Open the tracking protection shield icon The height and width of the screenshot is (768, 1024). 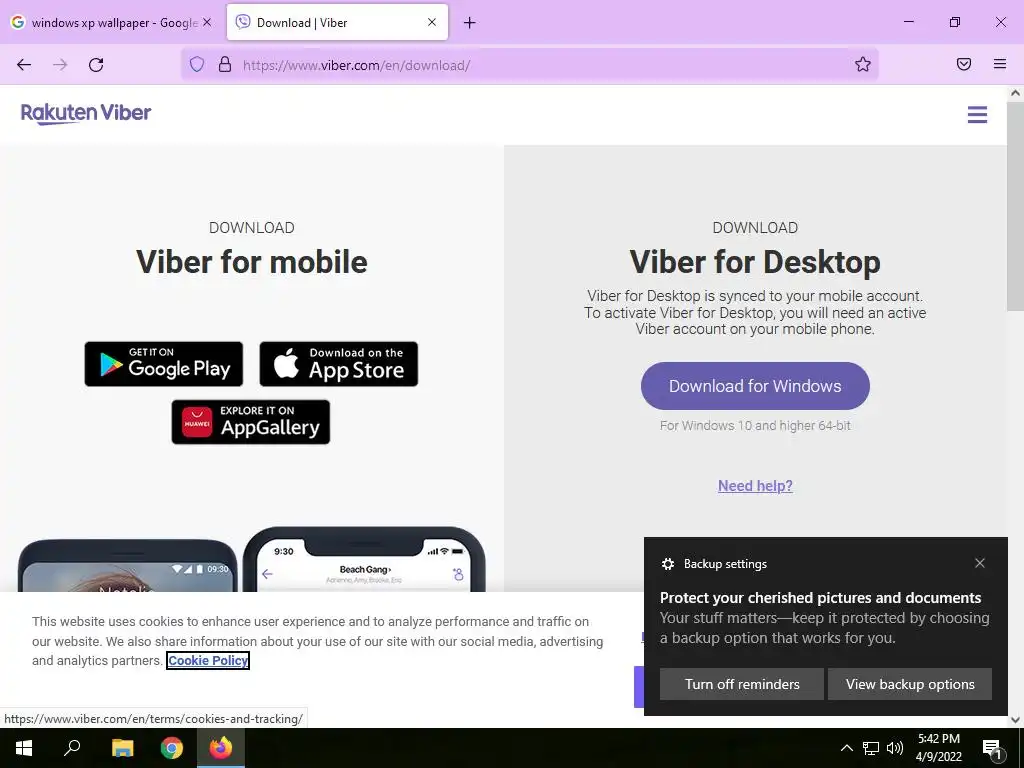tap(197, 64)
